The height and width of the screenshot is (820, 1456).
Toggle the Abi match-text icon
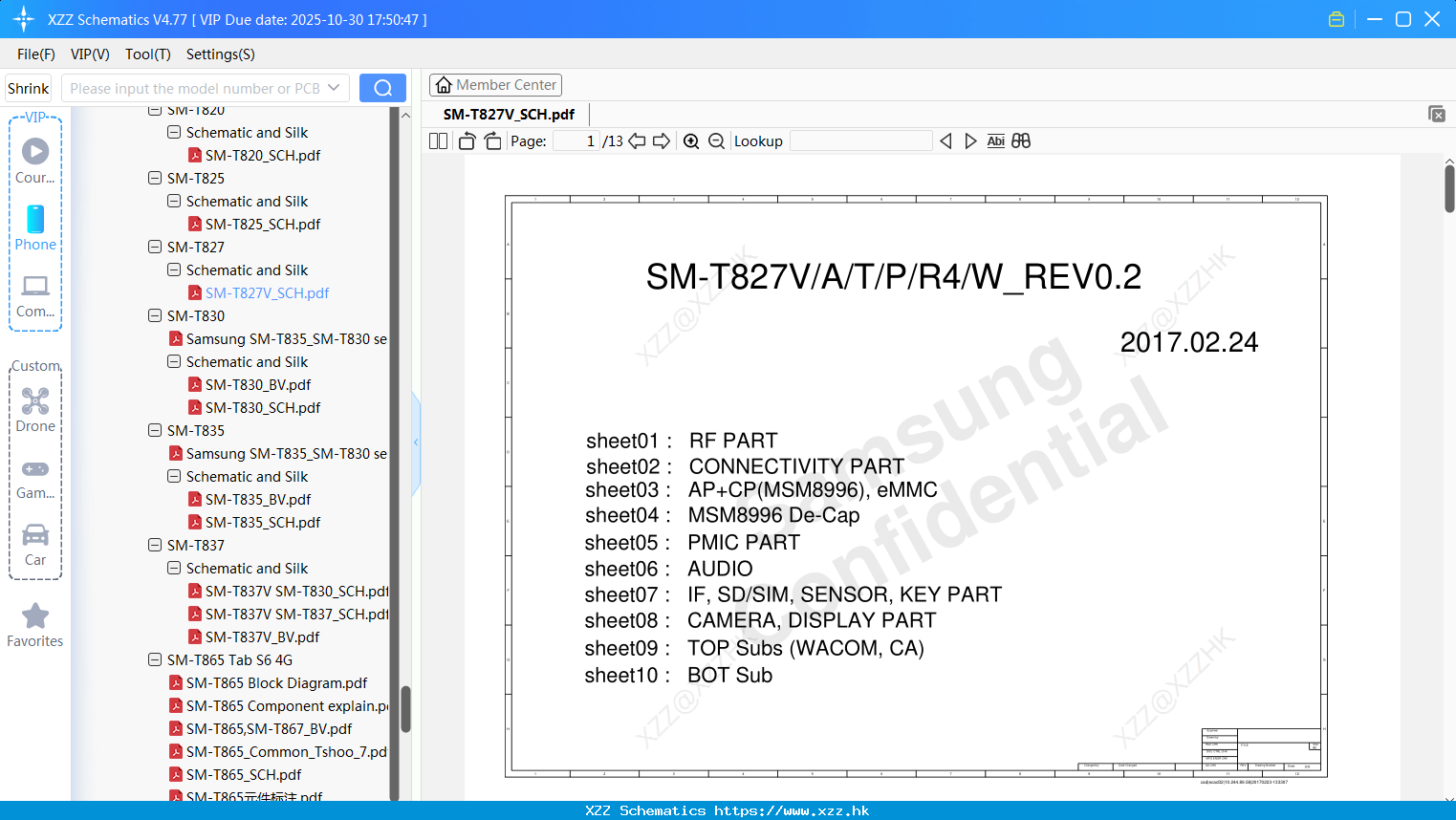tap(995, 141)
